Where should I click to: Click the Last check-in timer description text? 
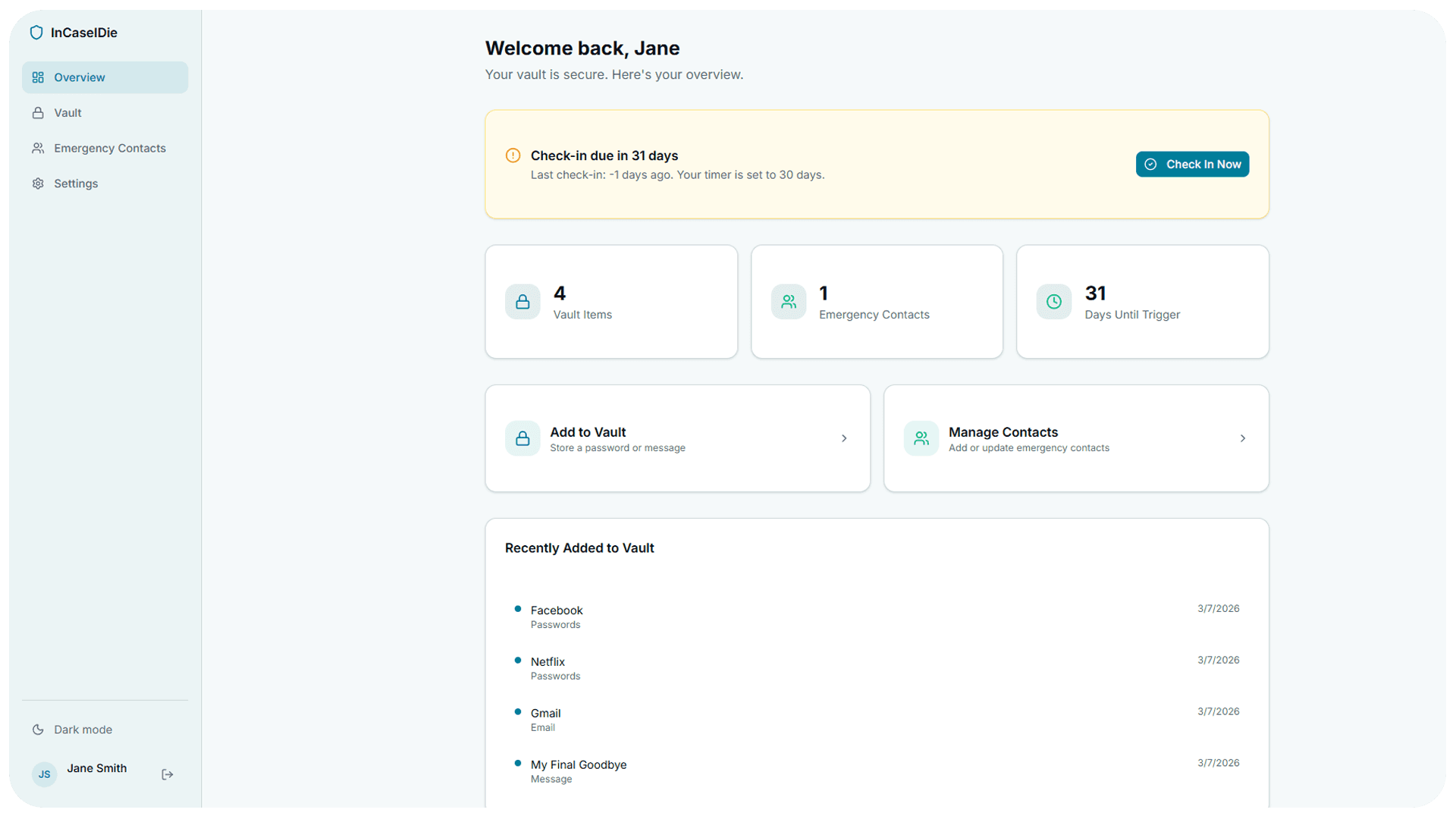(677, 175)
